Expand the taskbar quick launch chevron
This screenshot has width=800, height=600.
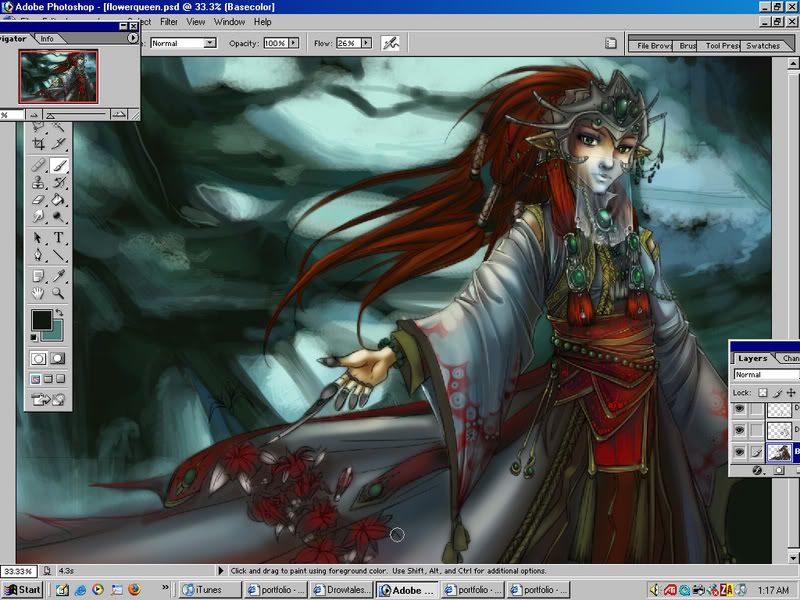point(165,588)
